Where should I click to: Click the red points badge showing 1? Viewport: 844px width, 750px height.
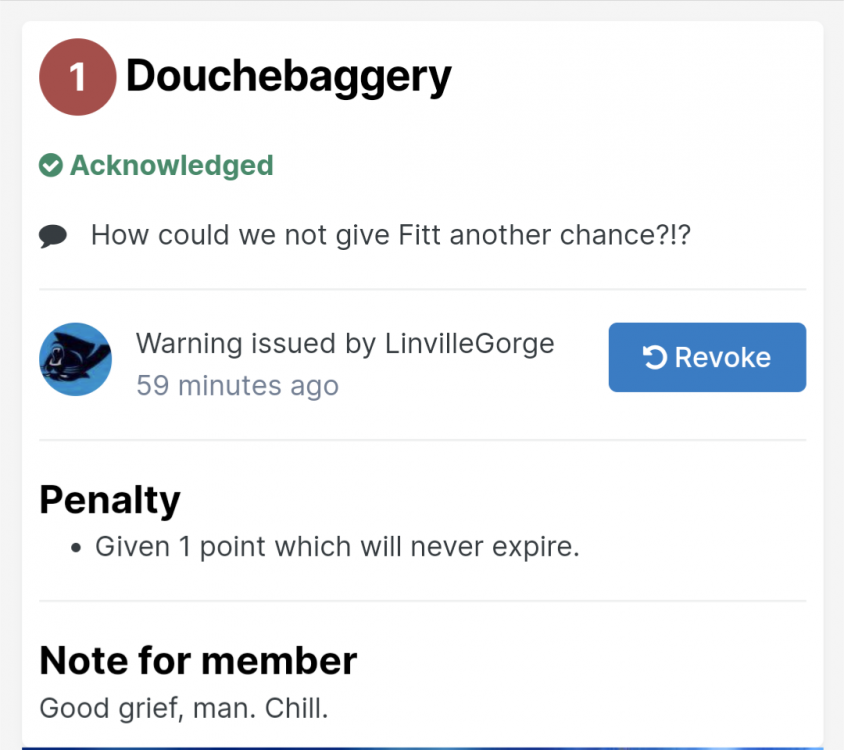77,77
